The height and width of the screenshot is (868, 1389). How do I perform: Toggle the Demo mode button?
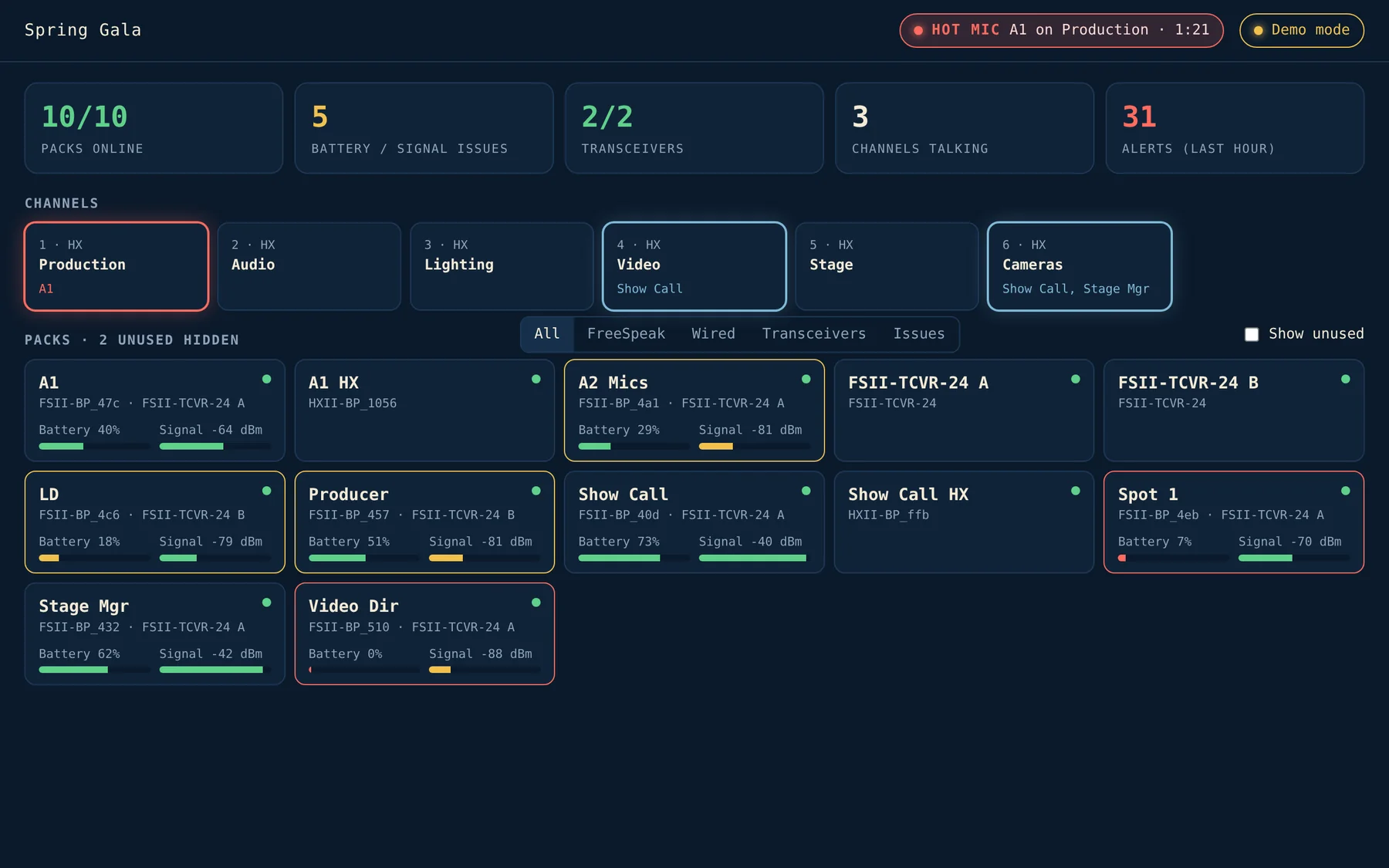(x=1301, y=30)
